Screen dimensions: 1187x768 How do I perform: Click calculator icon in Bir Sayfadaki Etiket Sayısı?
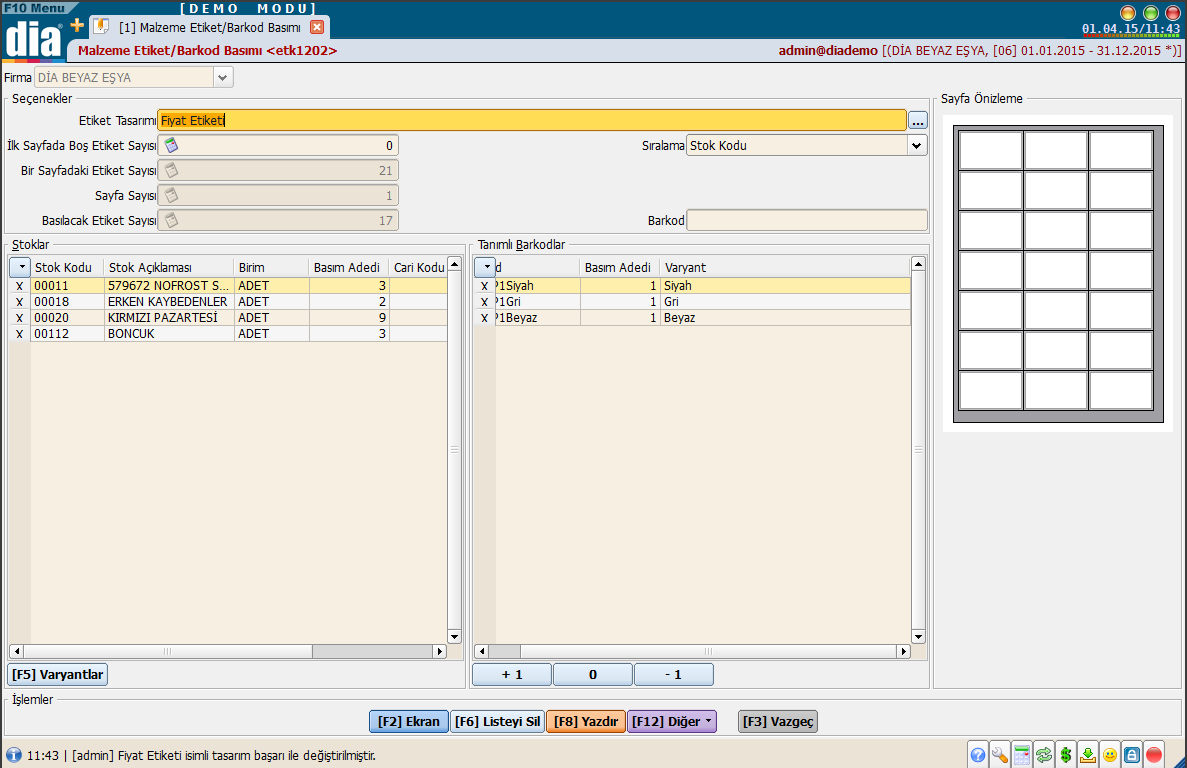[x=172, y=170]
